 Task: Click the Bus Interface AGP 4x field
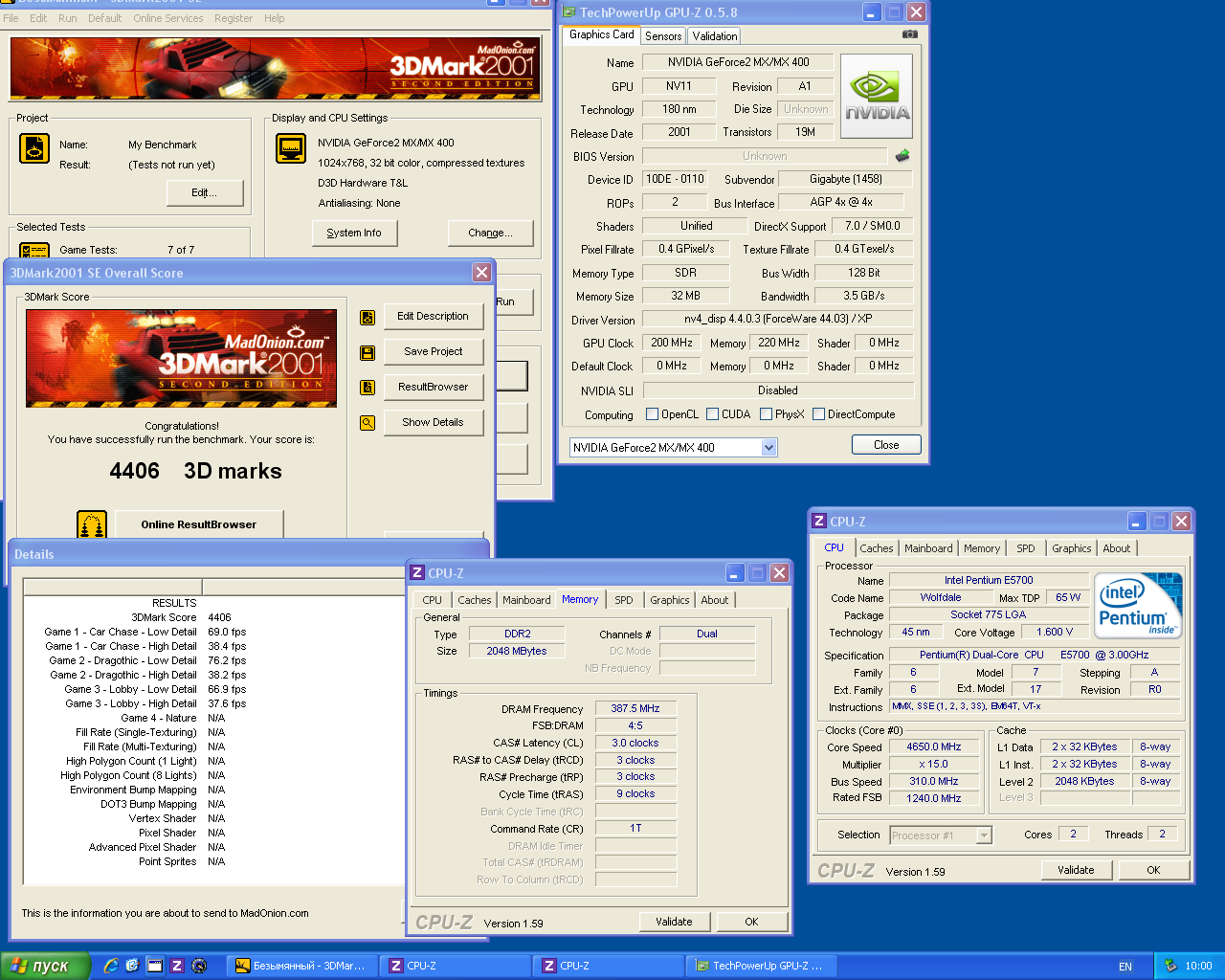(x=841, y=202)
